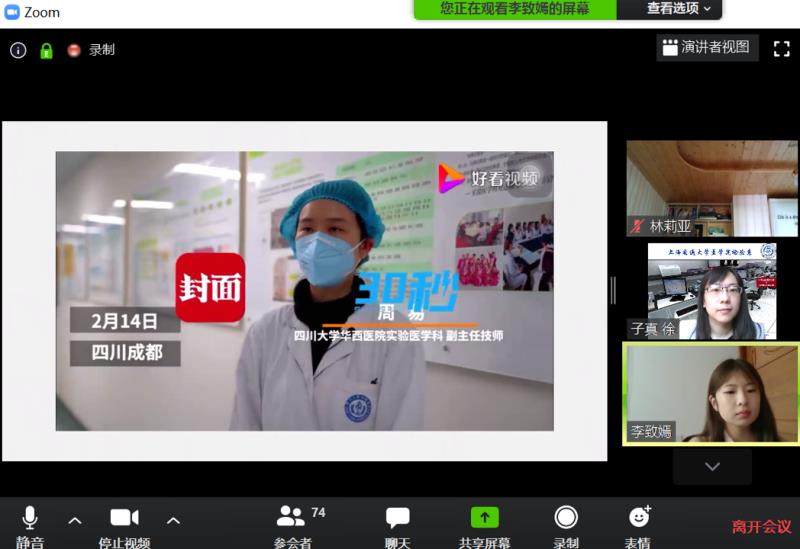
Task: Open the view options dropdown
Action: pos(669,9)
